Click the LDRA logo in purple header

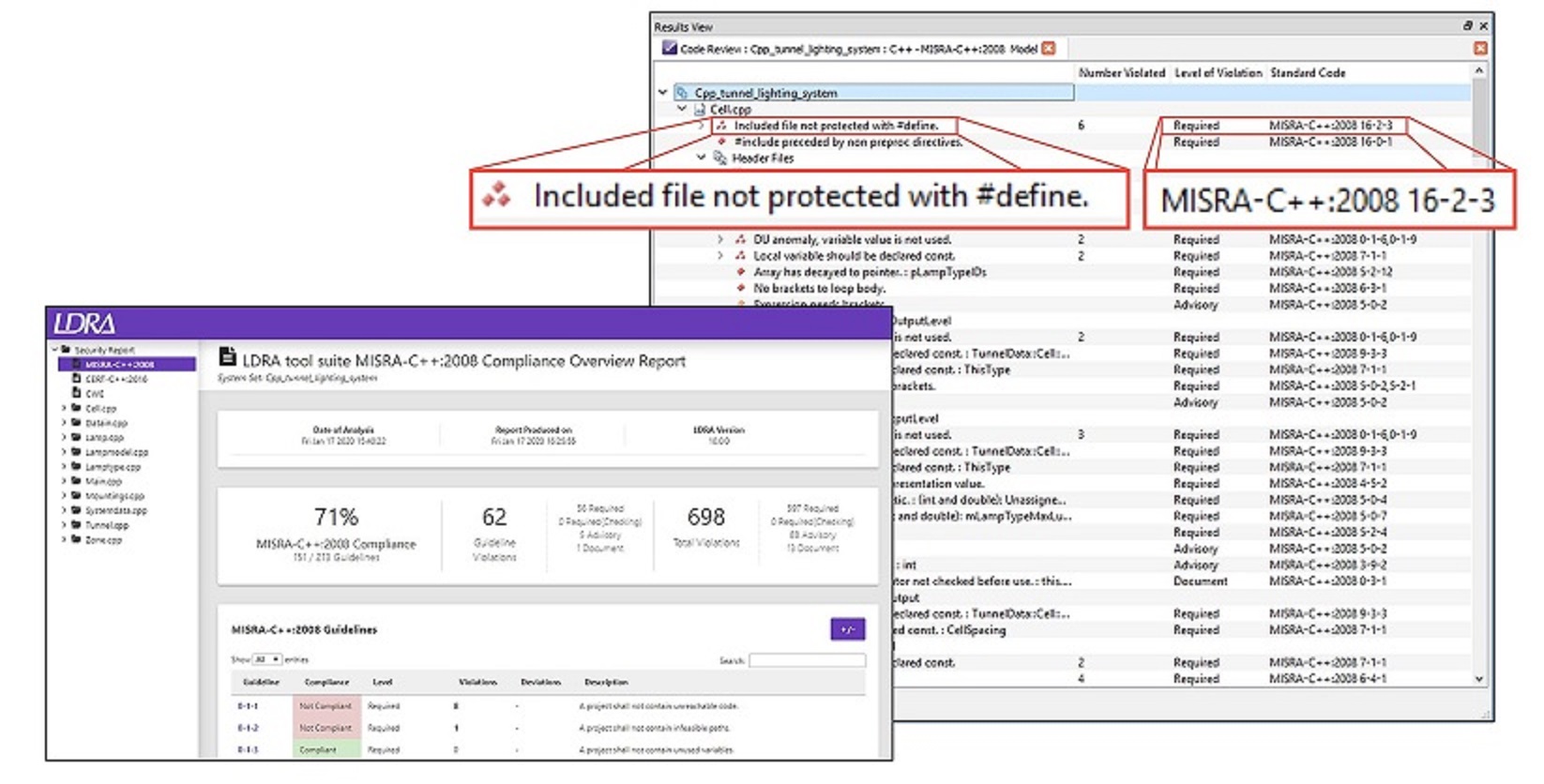pyautogui.click(x=84, y=324)
